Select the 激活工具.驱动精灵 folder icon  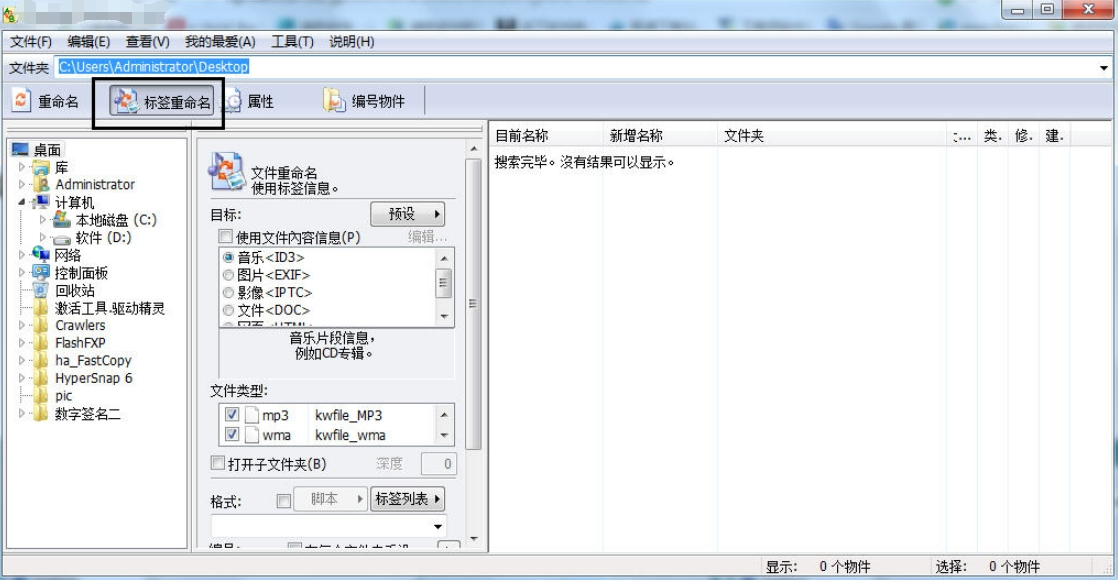pyautogui.click(x=41, y=307)
